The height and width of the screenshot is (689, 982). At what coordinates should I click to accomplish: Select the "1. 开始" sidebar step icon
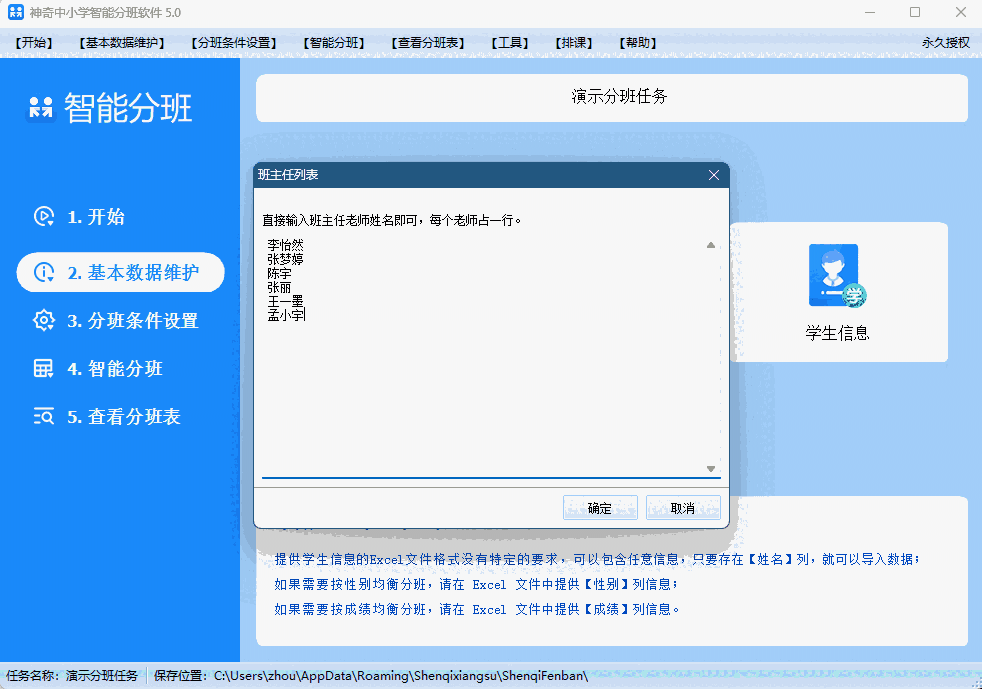(43, 216)
